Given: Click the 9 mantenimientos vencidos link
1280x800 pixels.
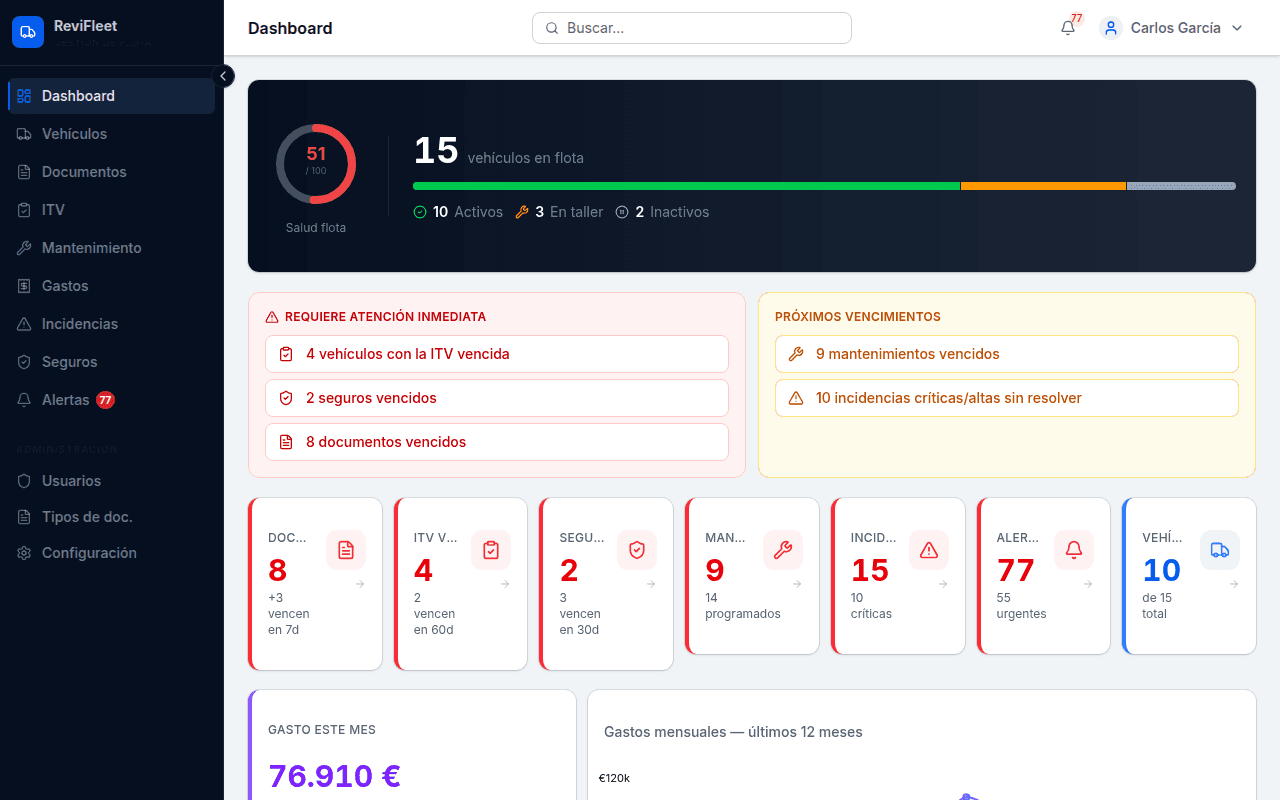Looking at the screenshot, I should [1006, 353].
